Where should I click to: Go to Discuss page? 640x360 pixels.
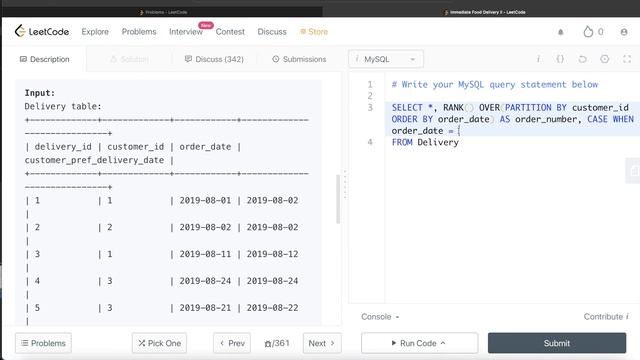point(272,31)
